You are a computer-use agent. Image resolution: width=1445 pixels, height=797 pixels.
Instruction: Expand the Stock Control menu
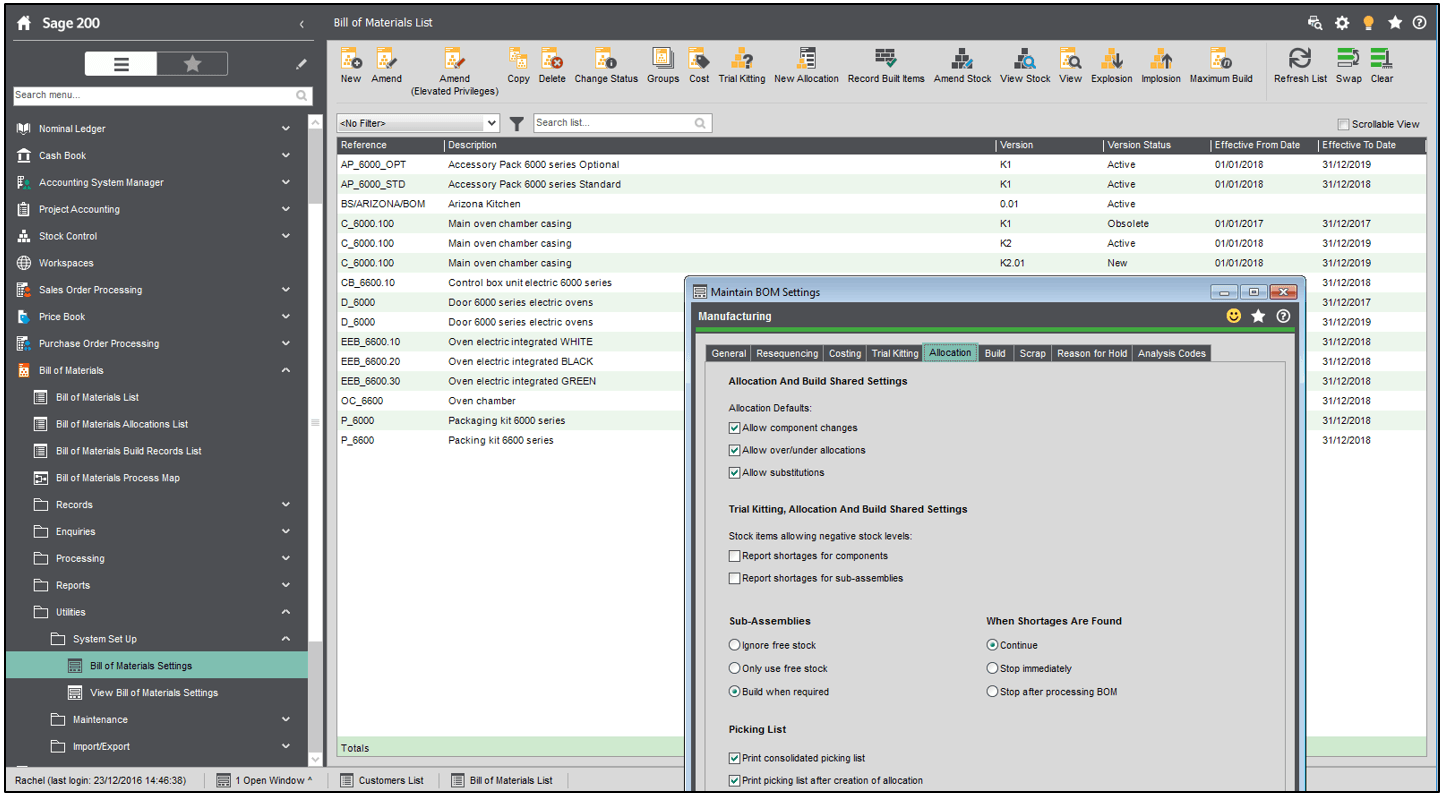coord(286,236)
